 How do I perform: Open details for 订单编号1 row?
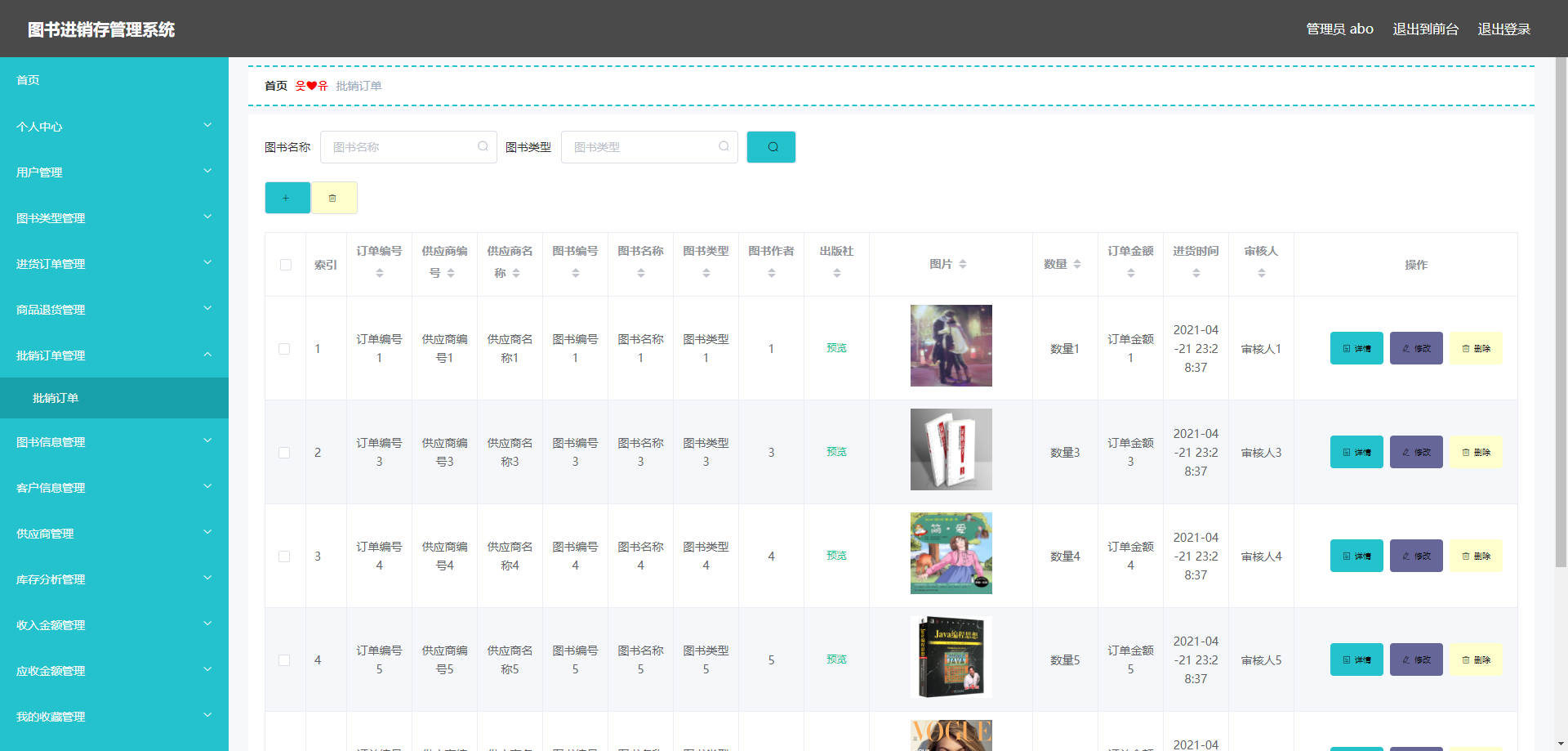coord(1356,348)
